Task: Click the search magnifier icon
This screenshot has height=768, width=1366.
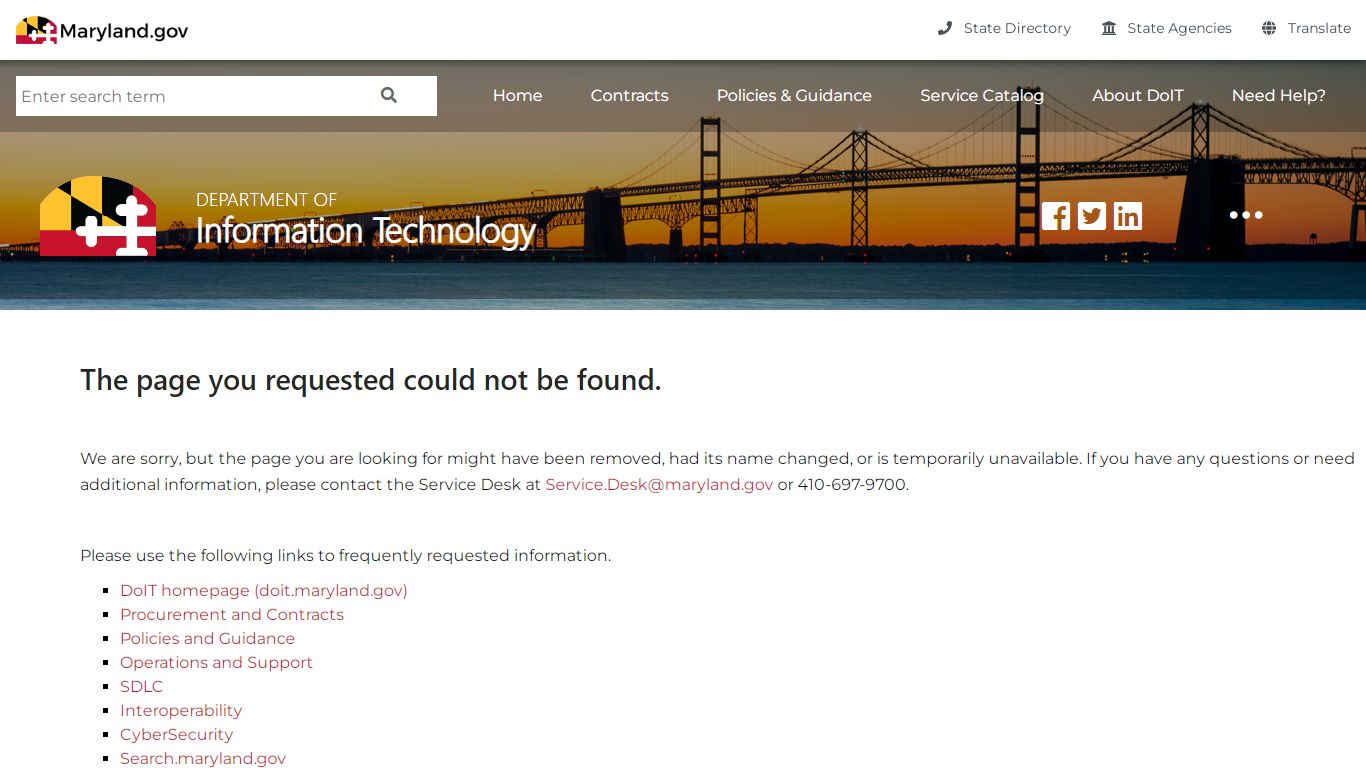Action: [389, 96]
